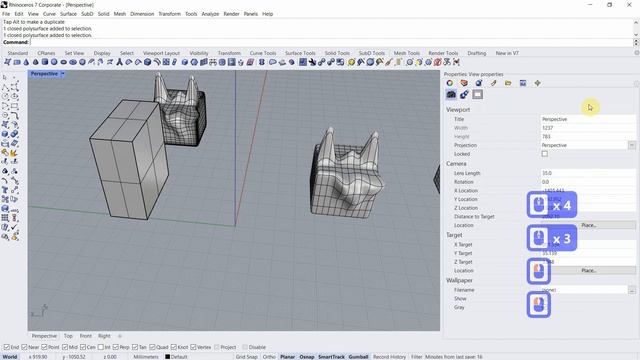Toggle the Mid osnap checkbox
Image resolution: width=640 pixels, height=360 pixels.
[x=65, y=347]
